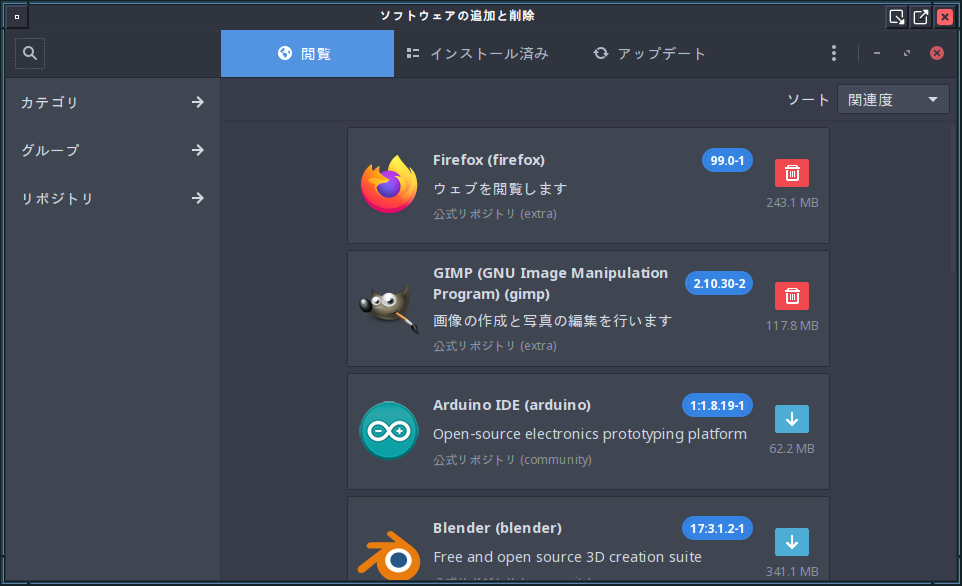Open the Arduino IDE (arduino) title
This screenshot has height=586, width=962.
[512, 405]
